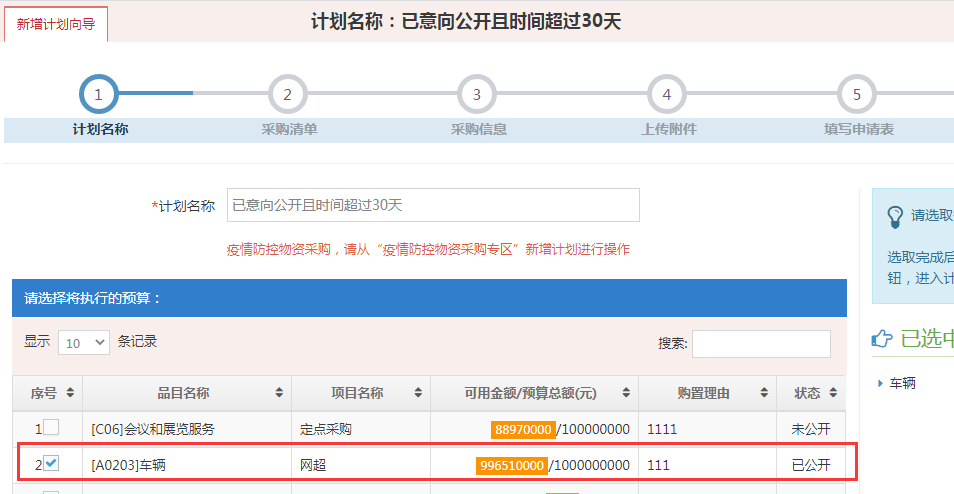Click inside the 计划名称 text field
This screenshot has width=954, height=494.
[x=433, y=205]
